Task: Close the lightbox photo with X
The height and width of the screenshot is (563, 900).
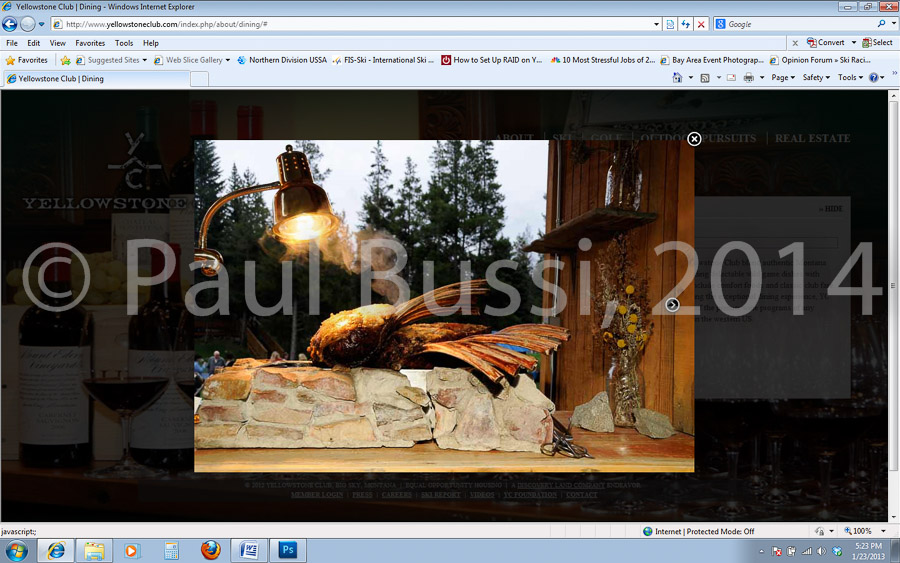Action: click(x=694, y=139)
